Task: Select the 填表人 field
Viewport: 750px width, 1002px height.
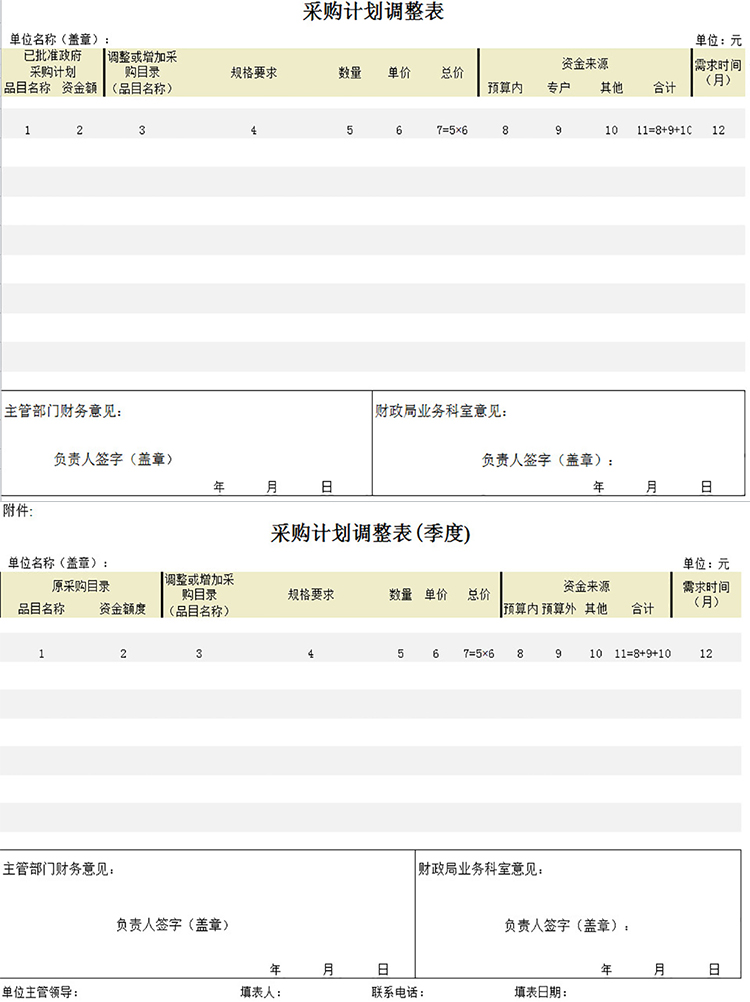Action: (260, 992)
